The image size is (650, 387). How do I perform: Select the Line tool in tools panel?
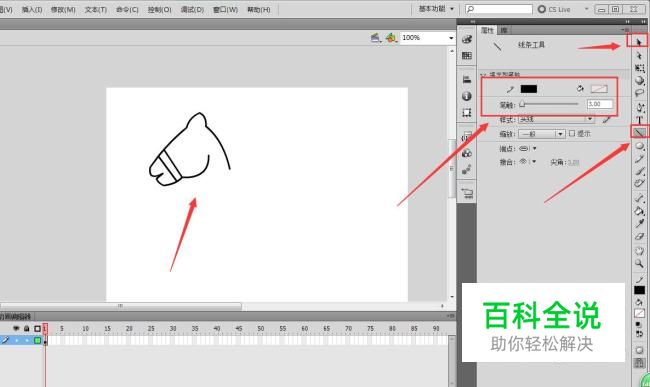[639, 132]
